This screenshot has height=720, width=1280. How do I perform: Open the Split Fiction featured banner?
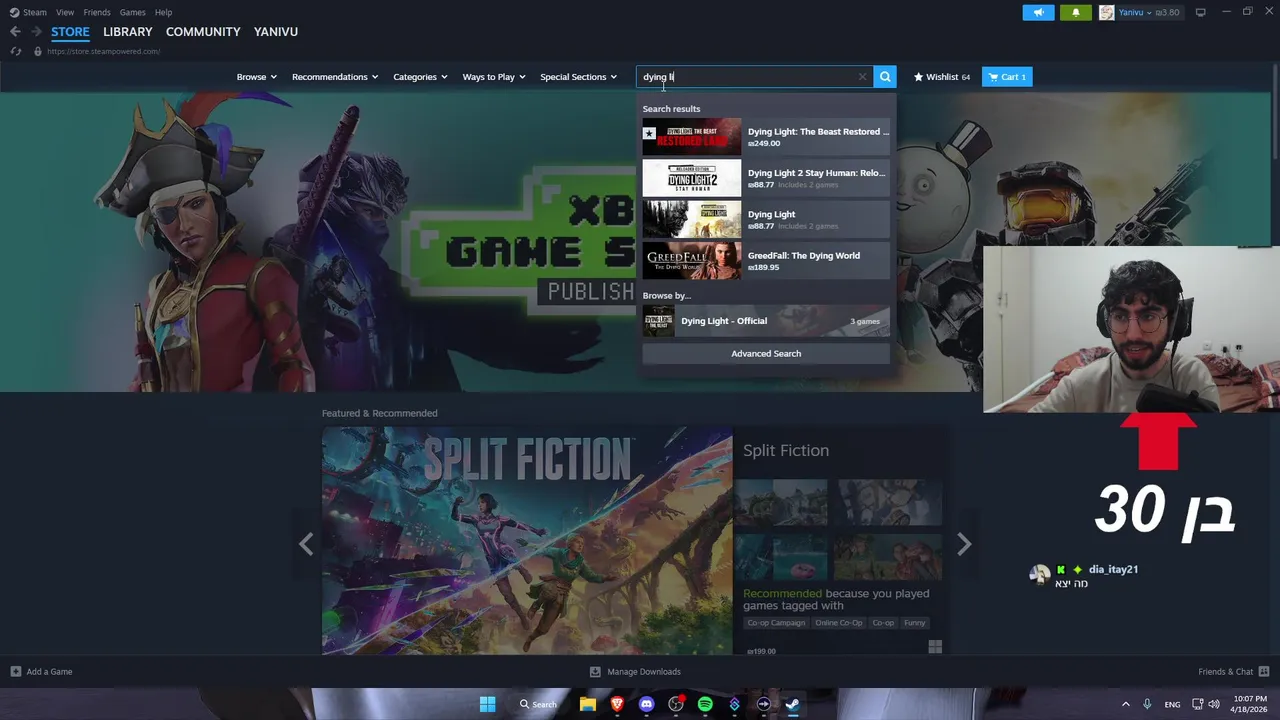[x=527, y=541]
